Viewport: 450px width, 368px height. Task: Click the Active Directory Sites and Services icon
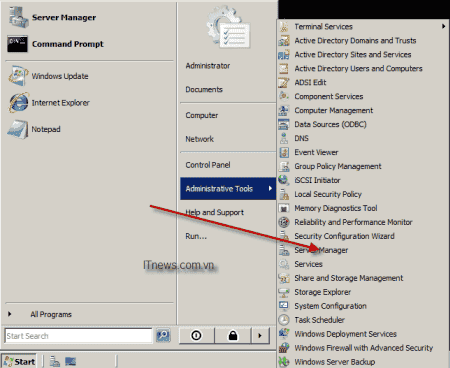point(284,55)
